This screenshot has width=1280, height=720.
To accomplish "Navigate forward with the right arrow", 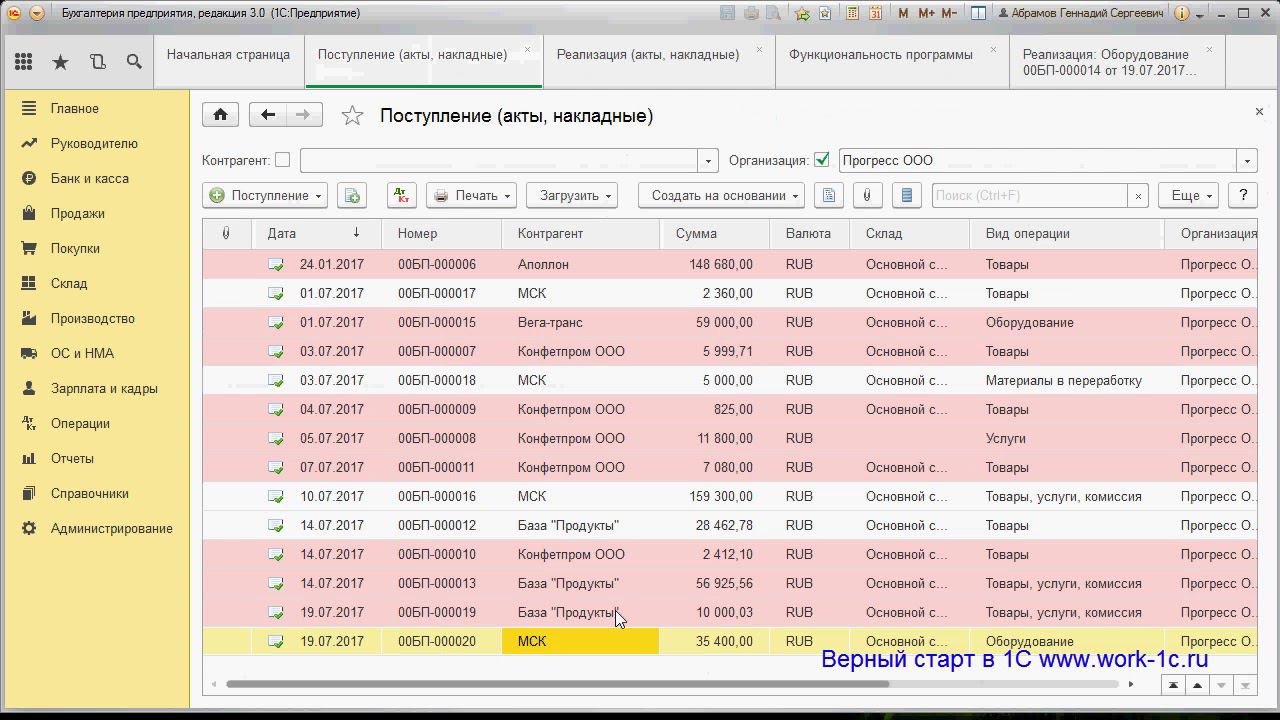I will (304, 115).
